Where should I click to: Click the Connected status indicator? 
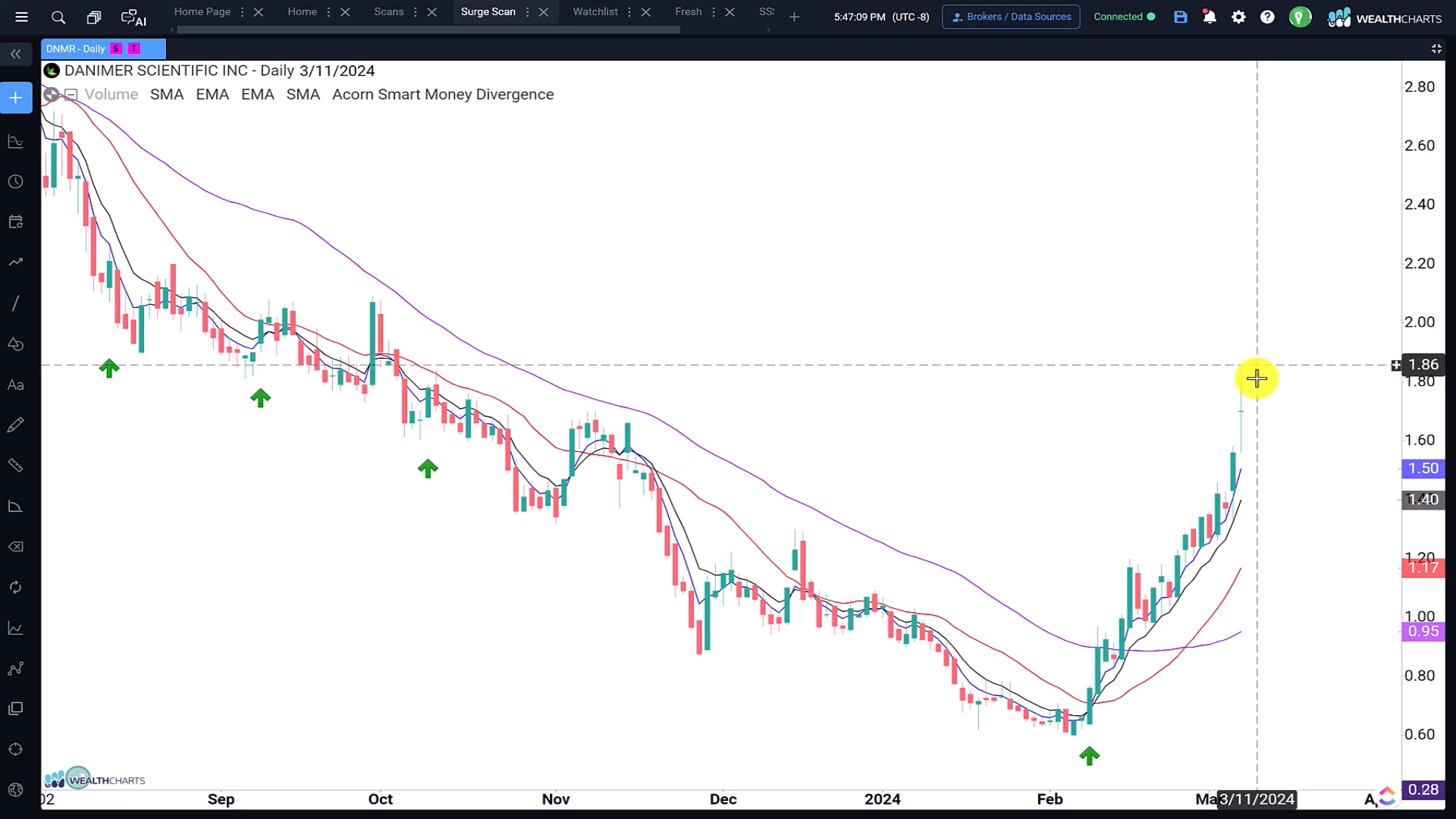(1124, 17)
